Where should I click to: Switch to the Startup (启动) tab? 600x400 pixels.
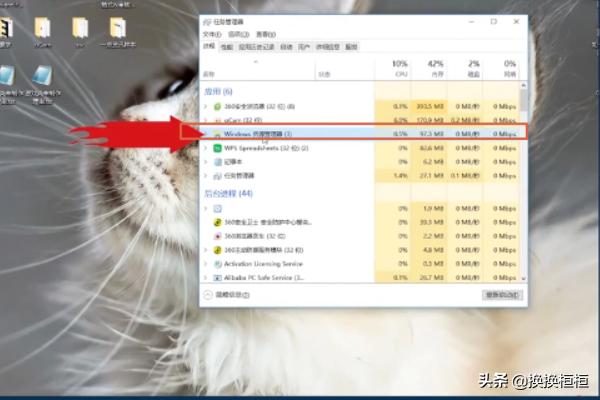tap(286, 47)
